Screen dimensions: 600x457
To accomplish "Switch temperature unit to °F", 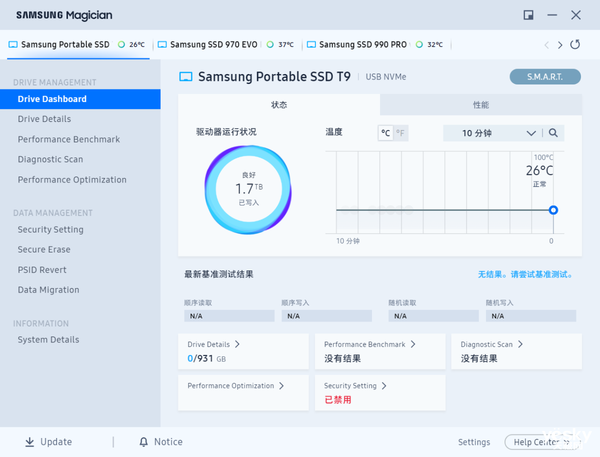I will point(401,133).
